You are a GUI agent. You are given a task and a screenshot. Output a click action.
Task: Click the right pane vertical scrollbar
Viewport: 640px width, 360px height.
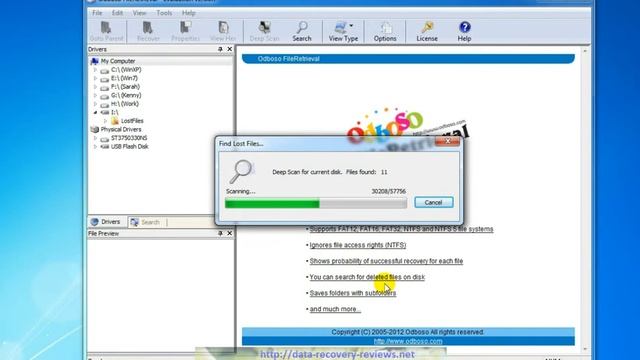point(585,200)
